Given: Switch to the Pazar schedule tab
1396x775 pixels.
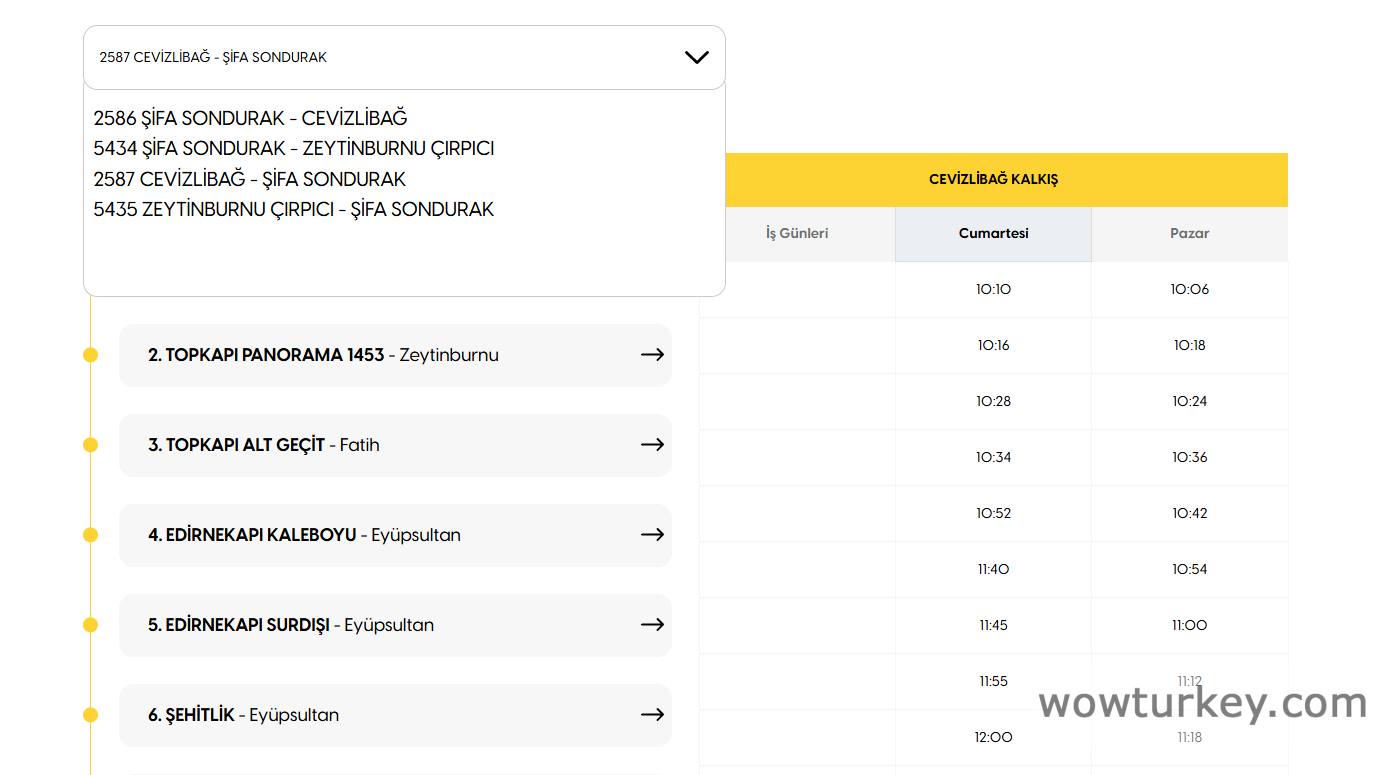Looking at the screenshot, I should pos(1189,234).
